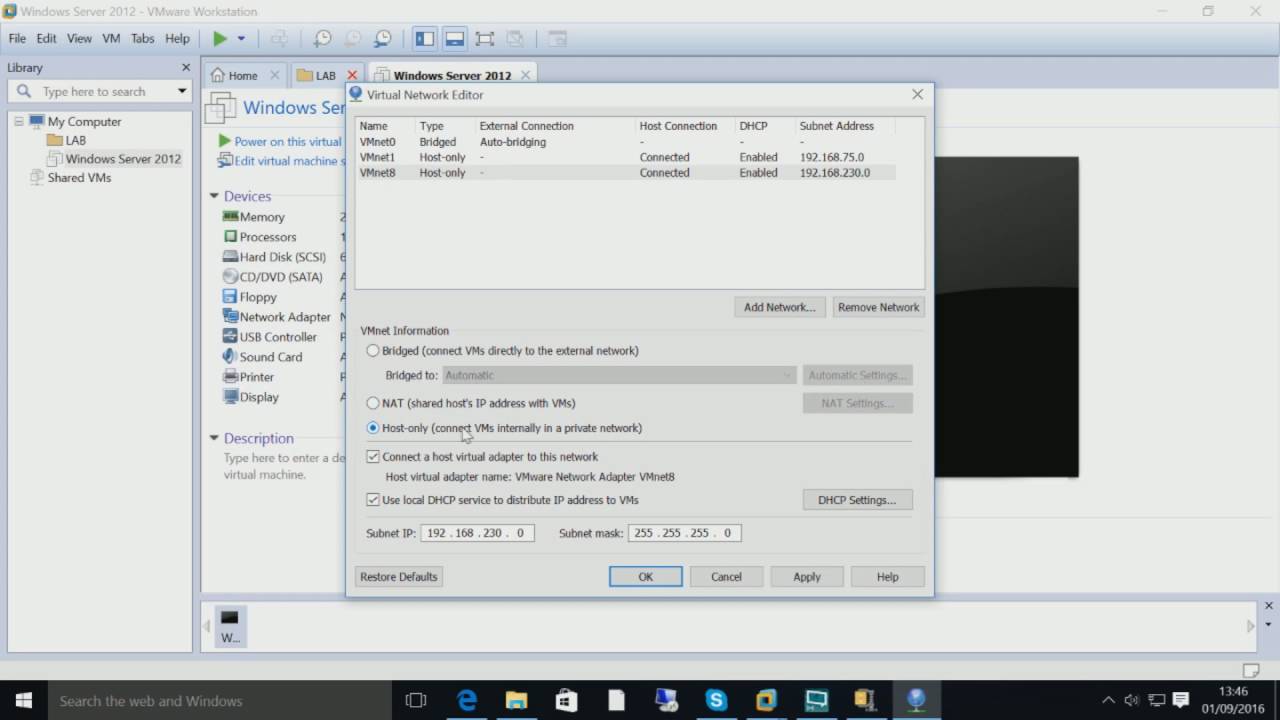
Task: Open the snapshot manager toolbar icon
Action: pyautogui.click(x=383, y=39)
